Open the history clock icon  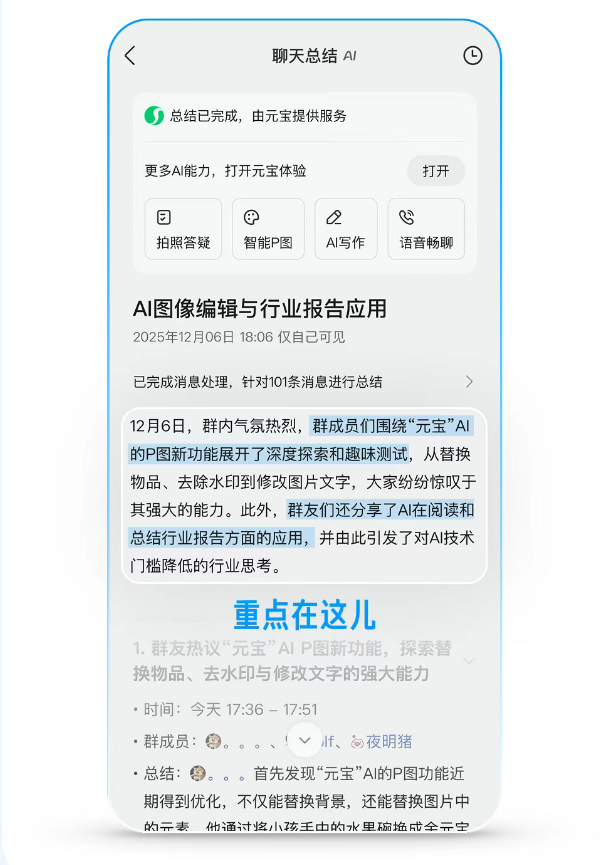coord(472,55)
